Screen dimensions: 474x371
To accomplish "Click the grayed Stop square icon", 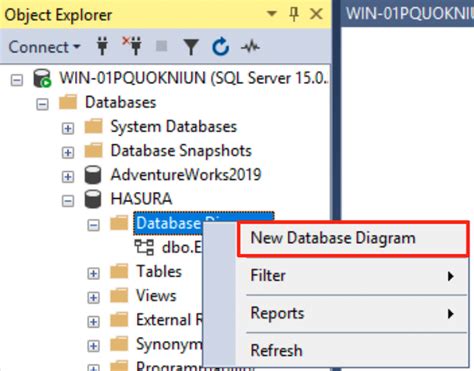I will [x=162, y=46].
